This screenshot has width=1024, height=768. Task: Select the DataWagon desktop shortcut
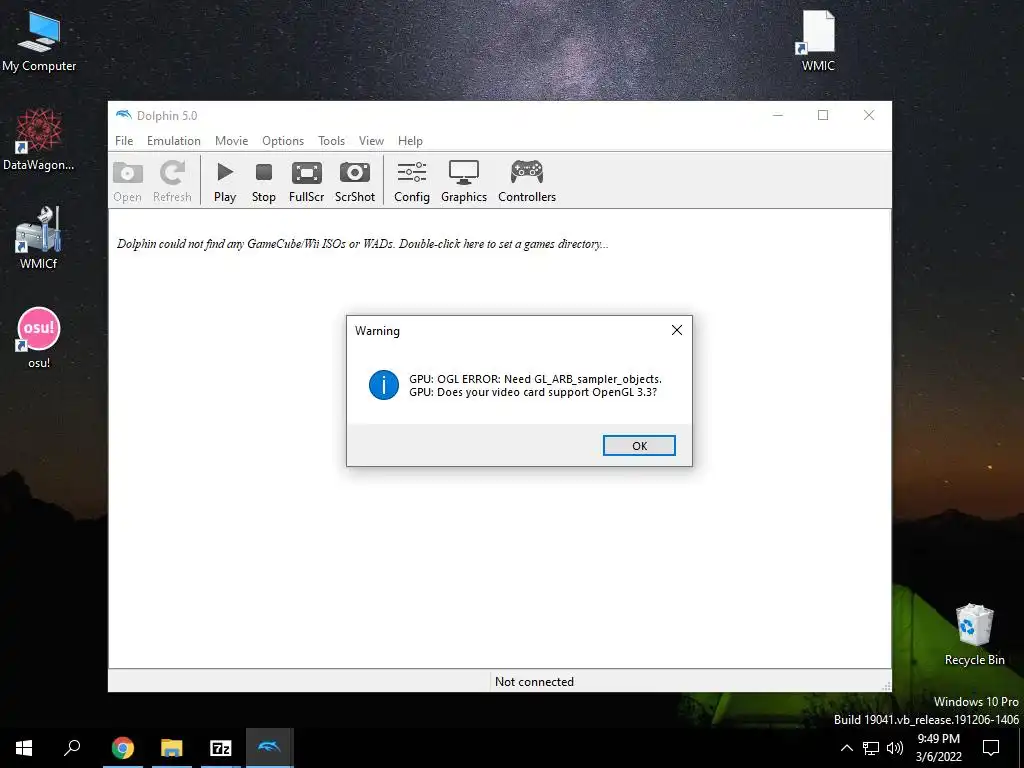pos(39,140)
